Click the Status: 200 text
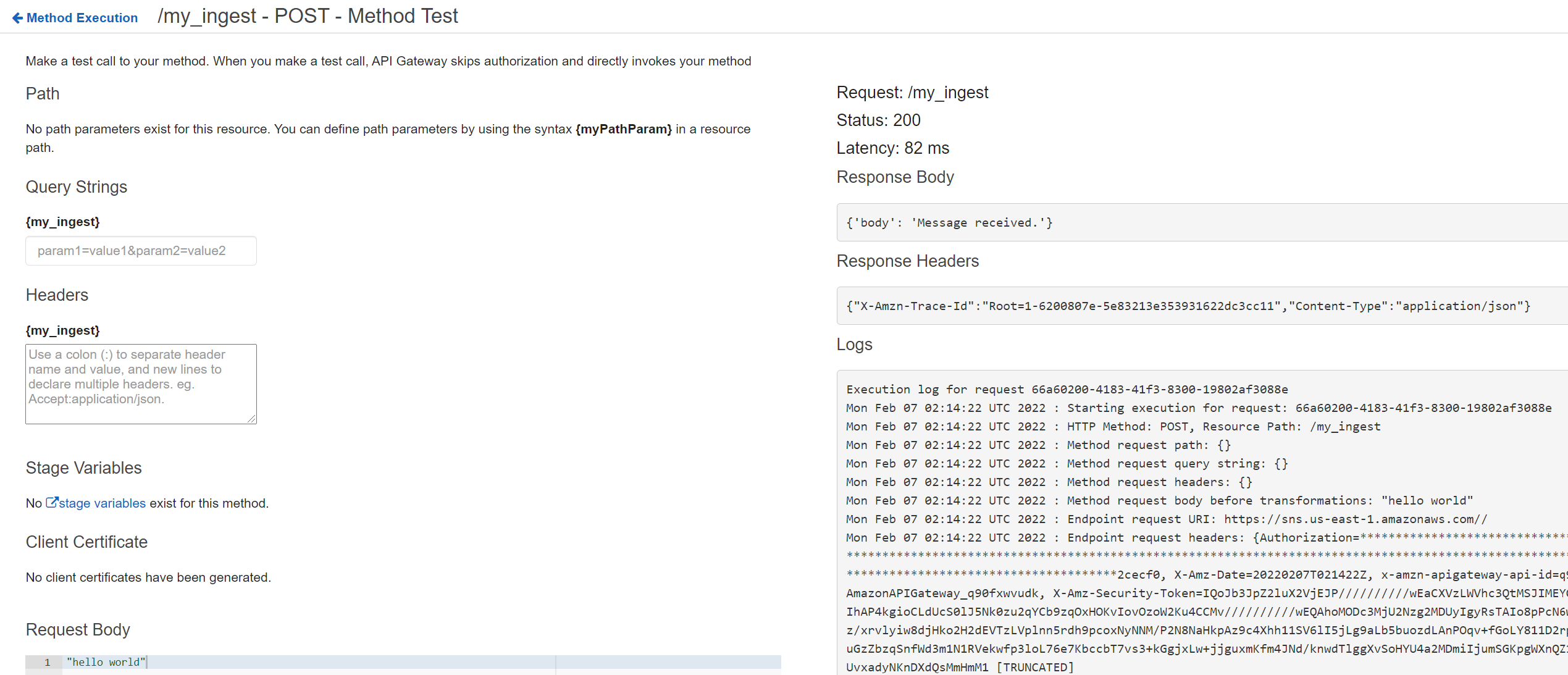This screenshot has height=675, width=1568. tap(878, 120)
